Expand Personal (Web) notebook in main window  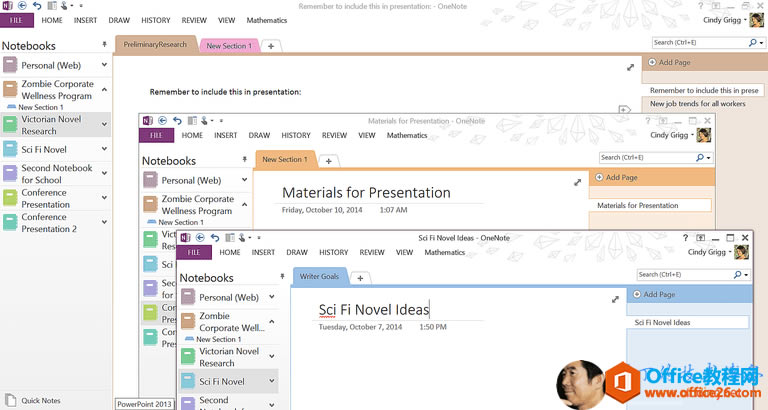pos(104,65)
